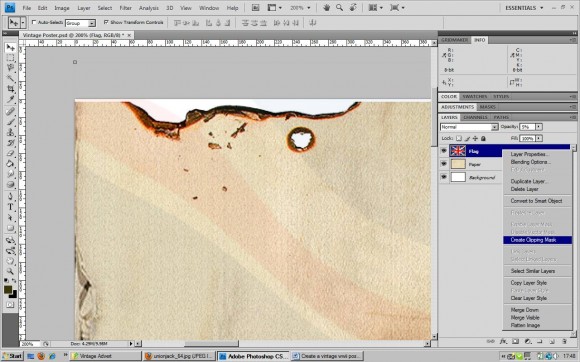Select the Healing Brush tool
Viewport: 580px width, 362px height.
click(x=10, y=112)
